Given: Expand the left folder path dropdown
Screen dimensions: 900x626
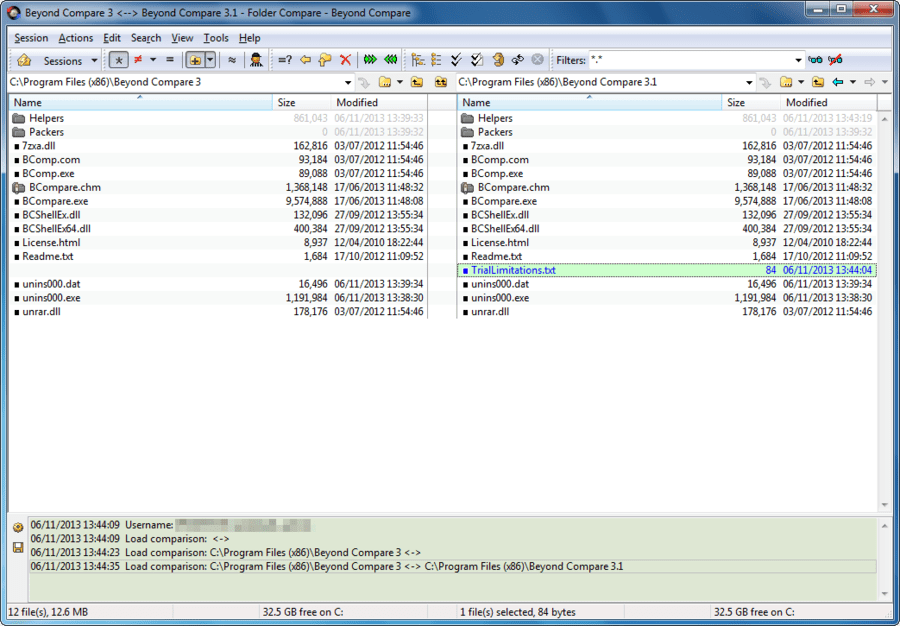Looking at the screenshot, I should [x=348, y=82].
